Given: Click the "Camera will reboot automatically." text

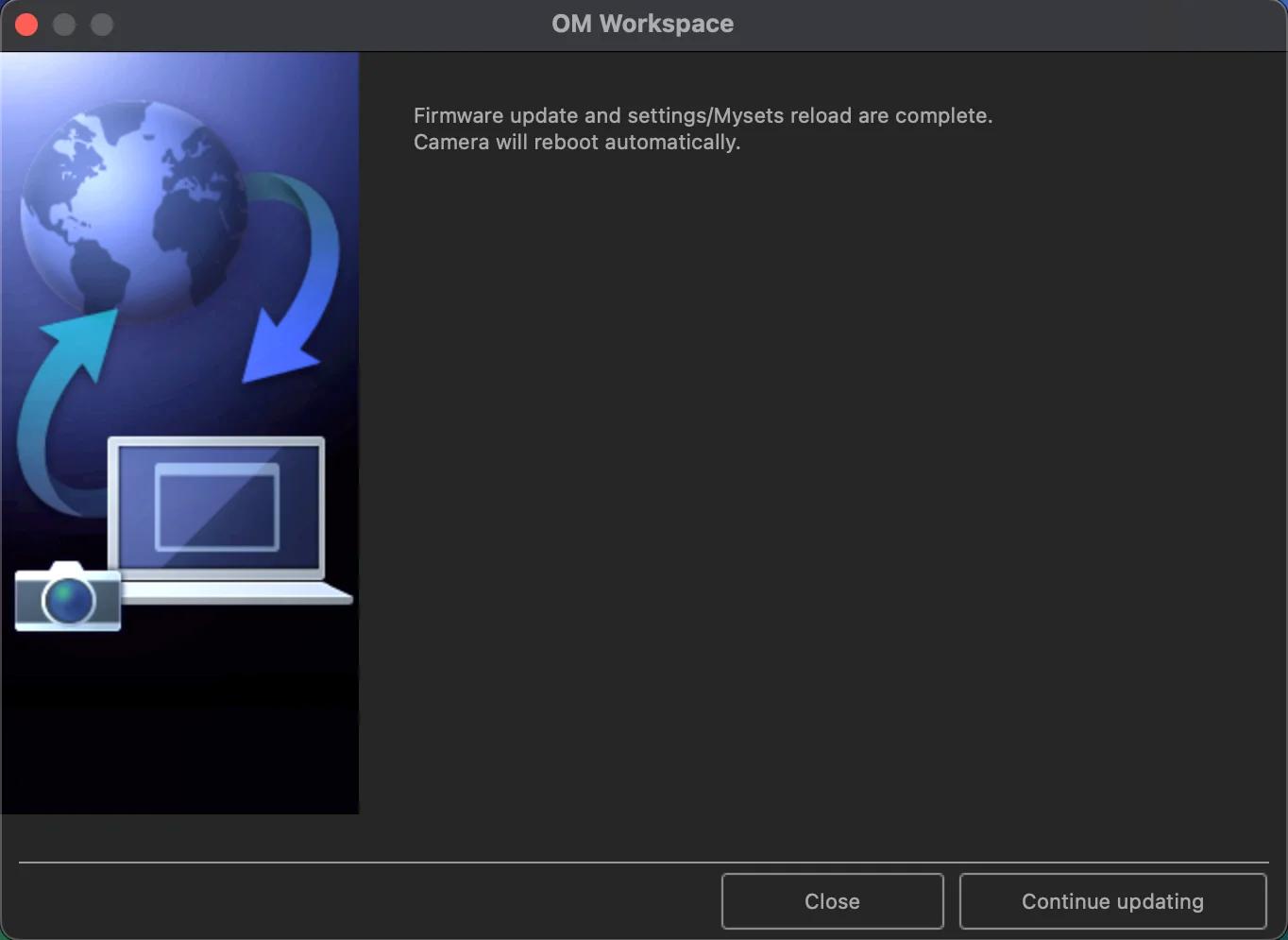Looking at the screenshot, I should point(577,142).
